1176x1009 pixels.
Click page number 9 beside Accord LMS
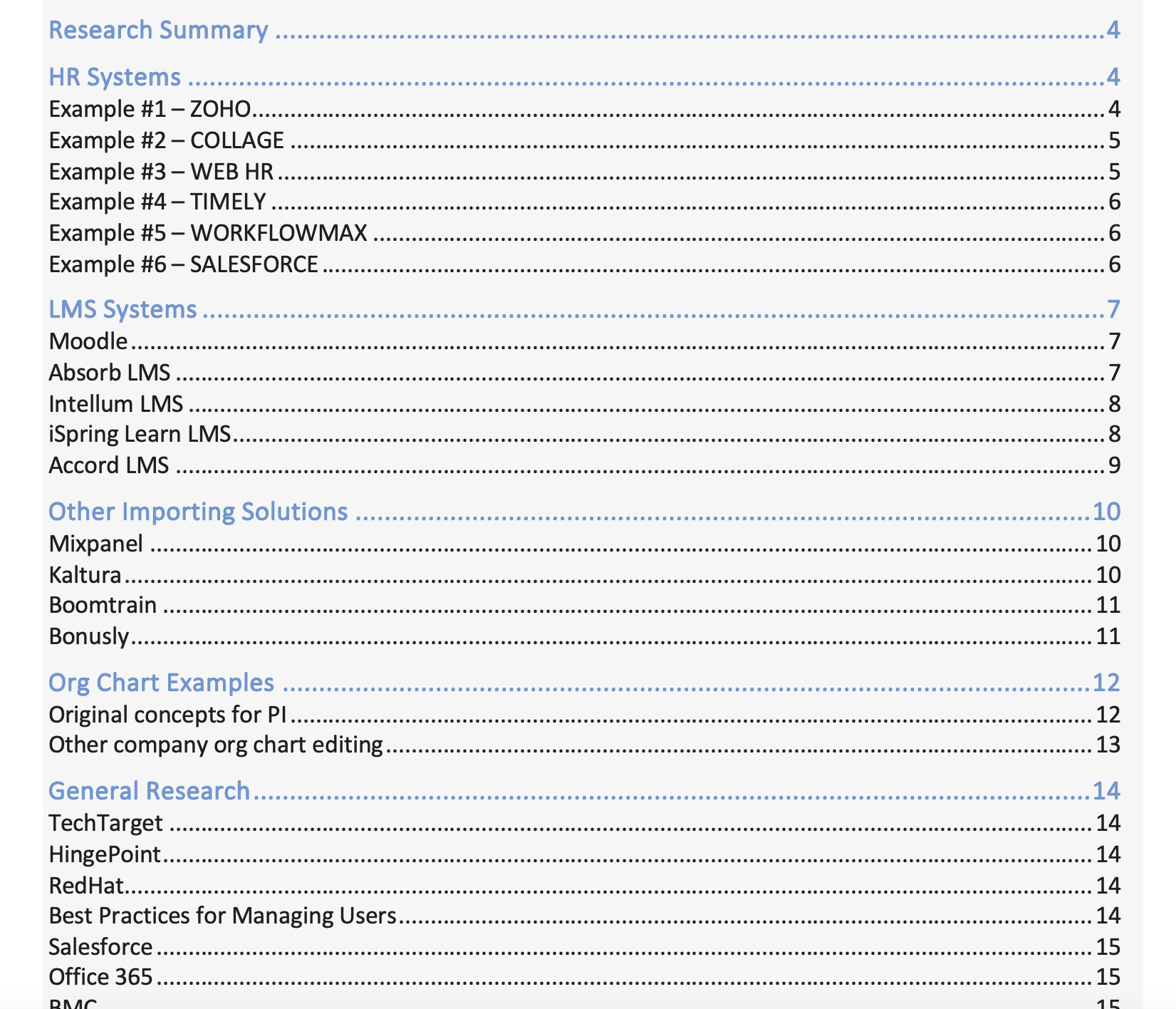click(1115, 465)
